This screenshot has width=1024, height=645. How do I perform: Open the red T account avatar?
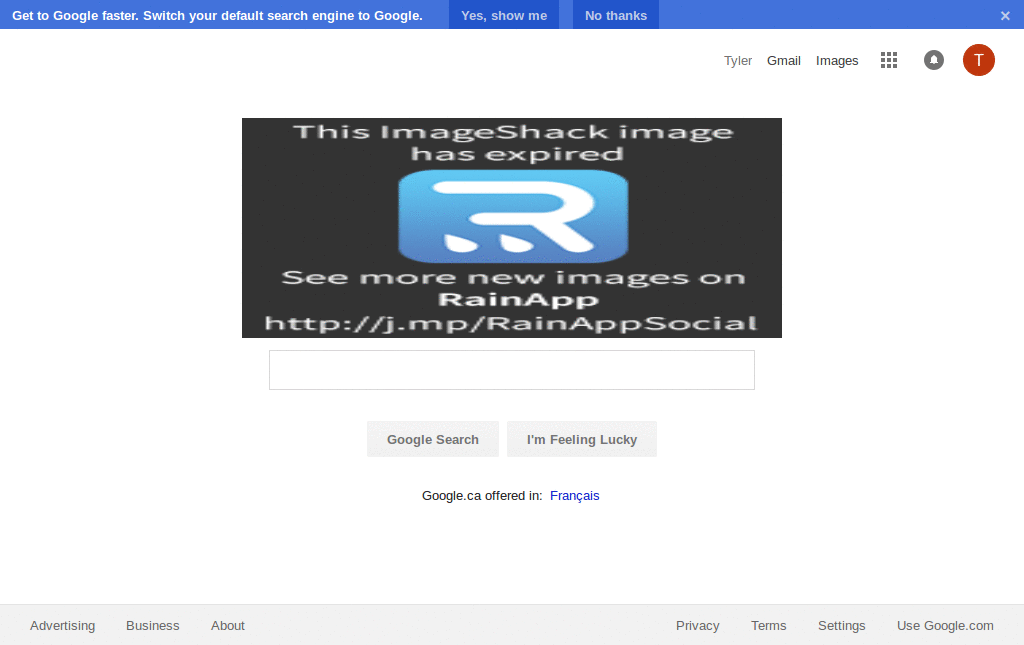click(x=978, y=60)
